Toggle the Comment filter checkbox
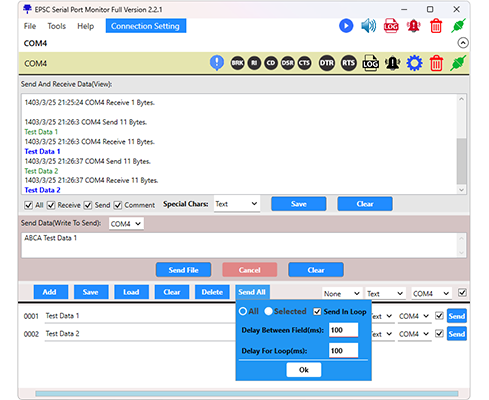489x400 pixels. click(118, 205)
